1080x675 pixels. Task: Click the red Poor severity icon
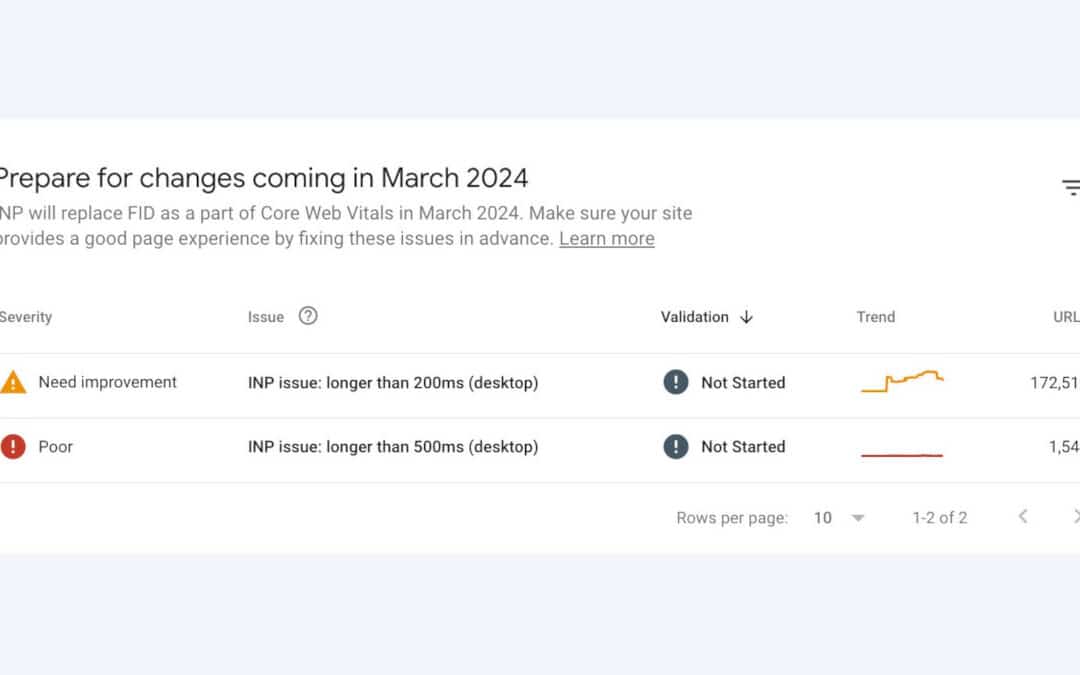click(x=13, y=446)
